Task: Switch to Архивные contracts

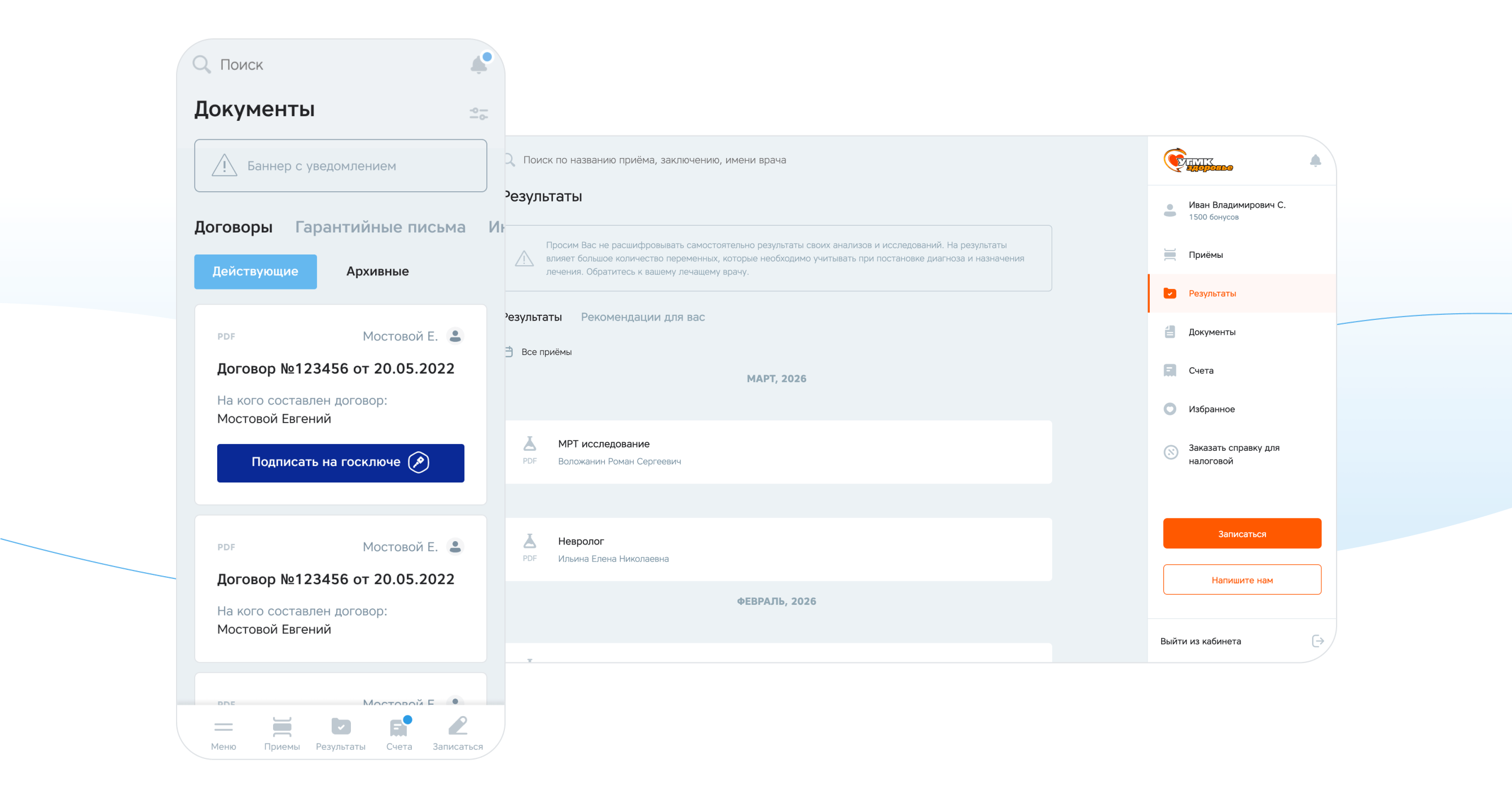Action: 377,271
